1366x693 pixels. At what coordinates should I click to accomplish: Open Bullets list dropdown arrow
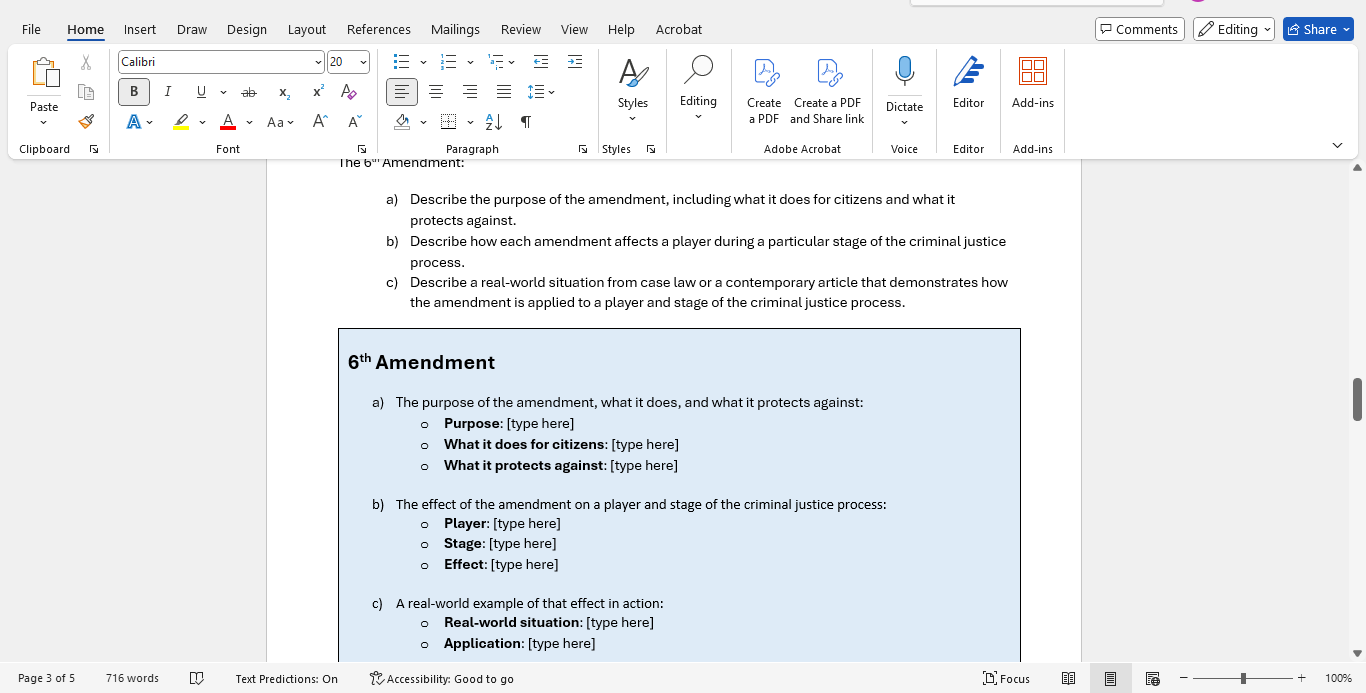[x=423, y=62]
